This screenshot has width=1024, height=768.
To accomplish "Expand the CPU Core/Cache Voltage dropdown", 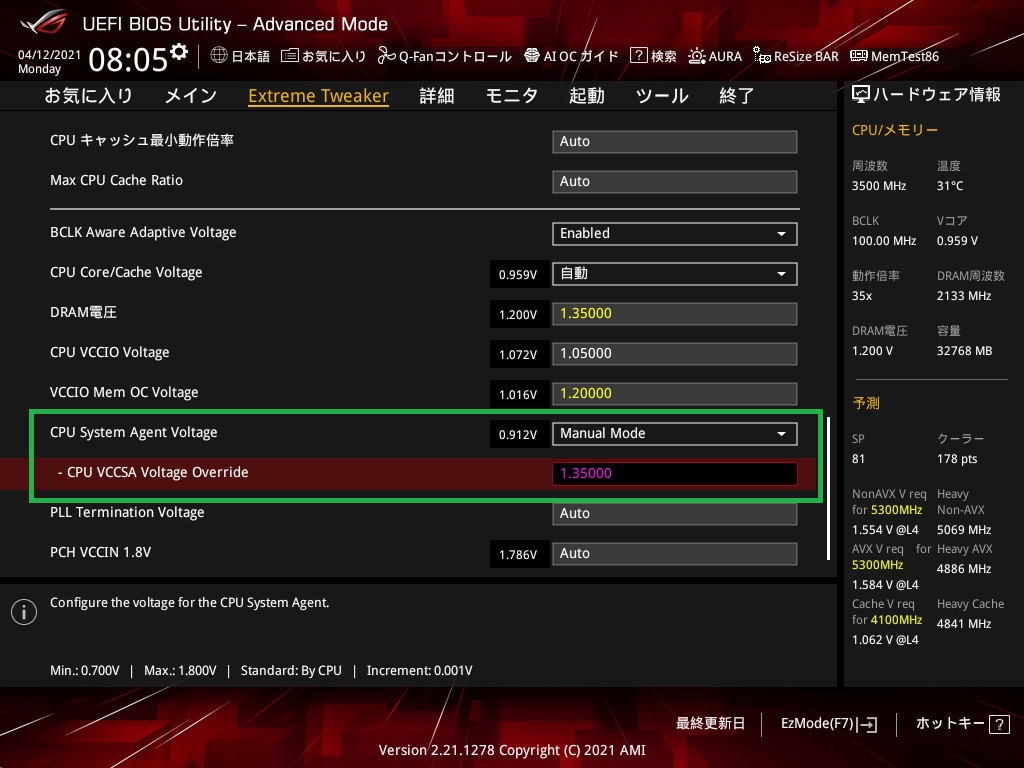I will coord(675,274).
